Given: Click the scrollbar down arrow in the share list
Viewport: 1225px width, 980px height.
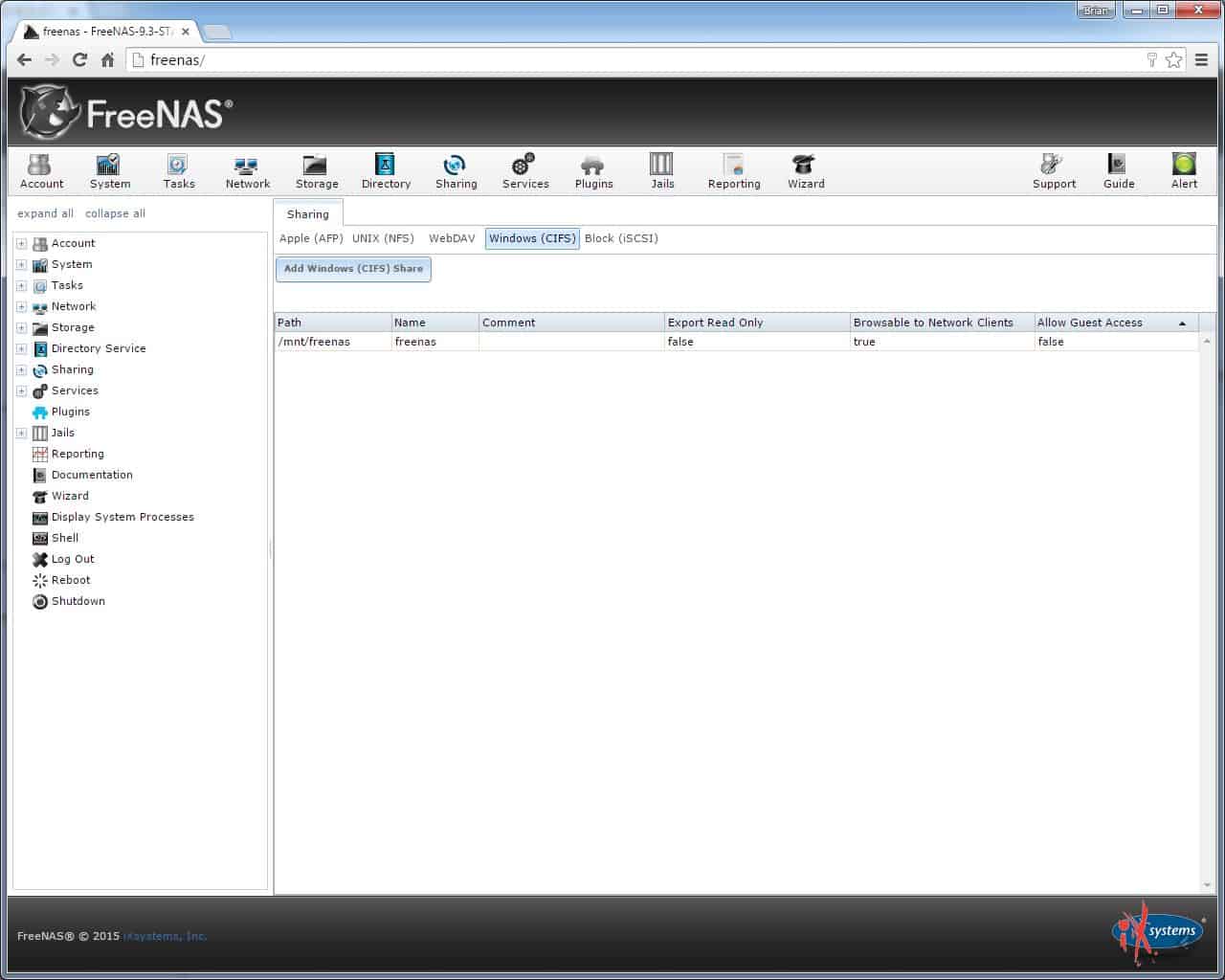Looking at the screenshot, I should click(1207, 885).
